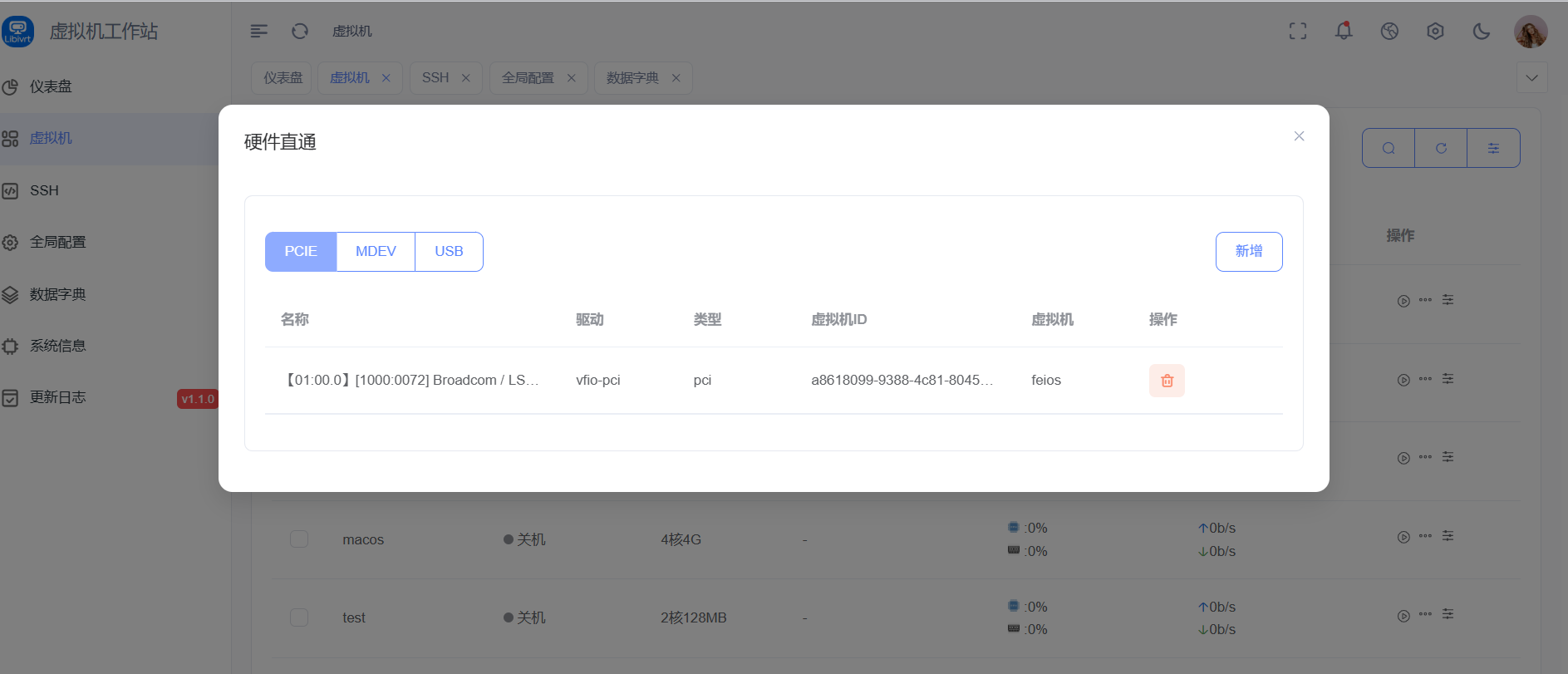Click the 新增 button
The width and height of the screenshot is (1568, 674).
coord(1248,252)
